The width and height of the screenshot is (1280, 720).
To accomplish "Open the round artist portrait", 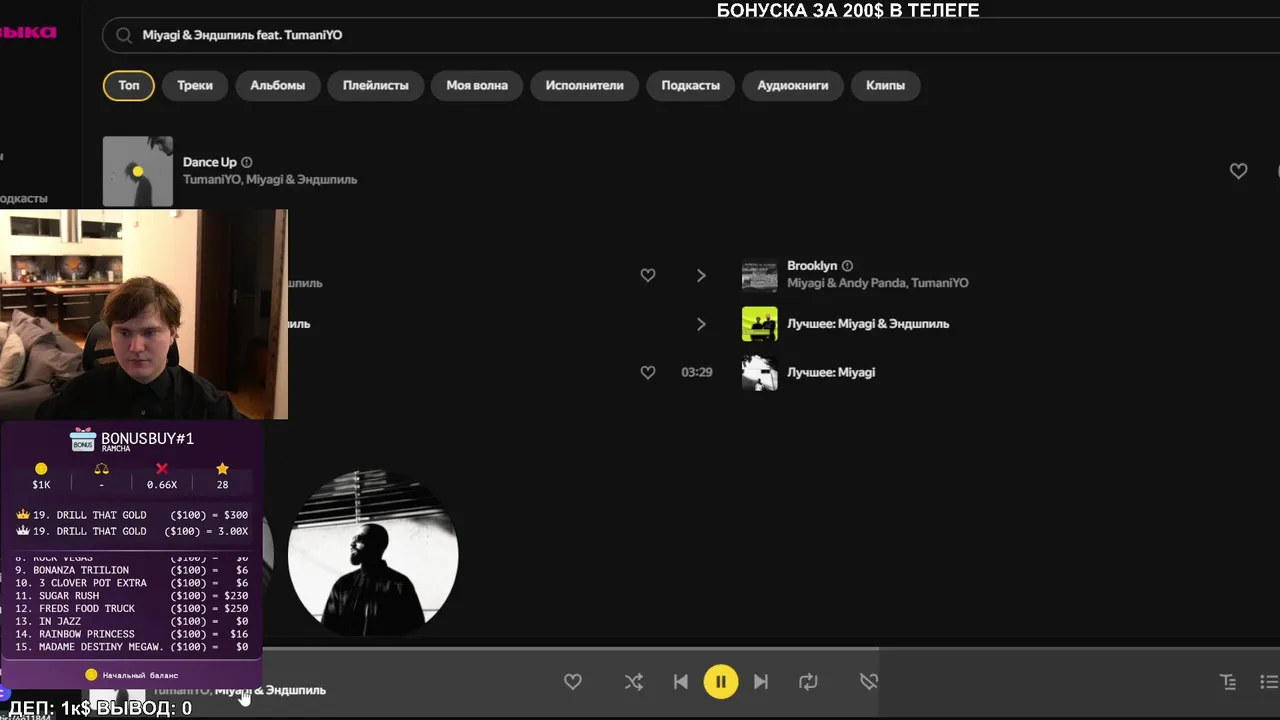I will pyautogui.click(x=373, y=553).
